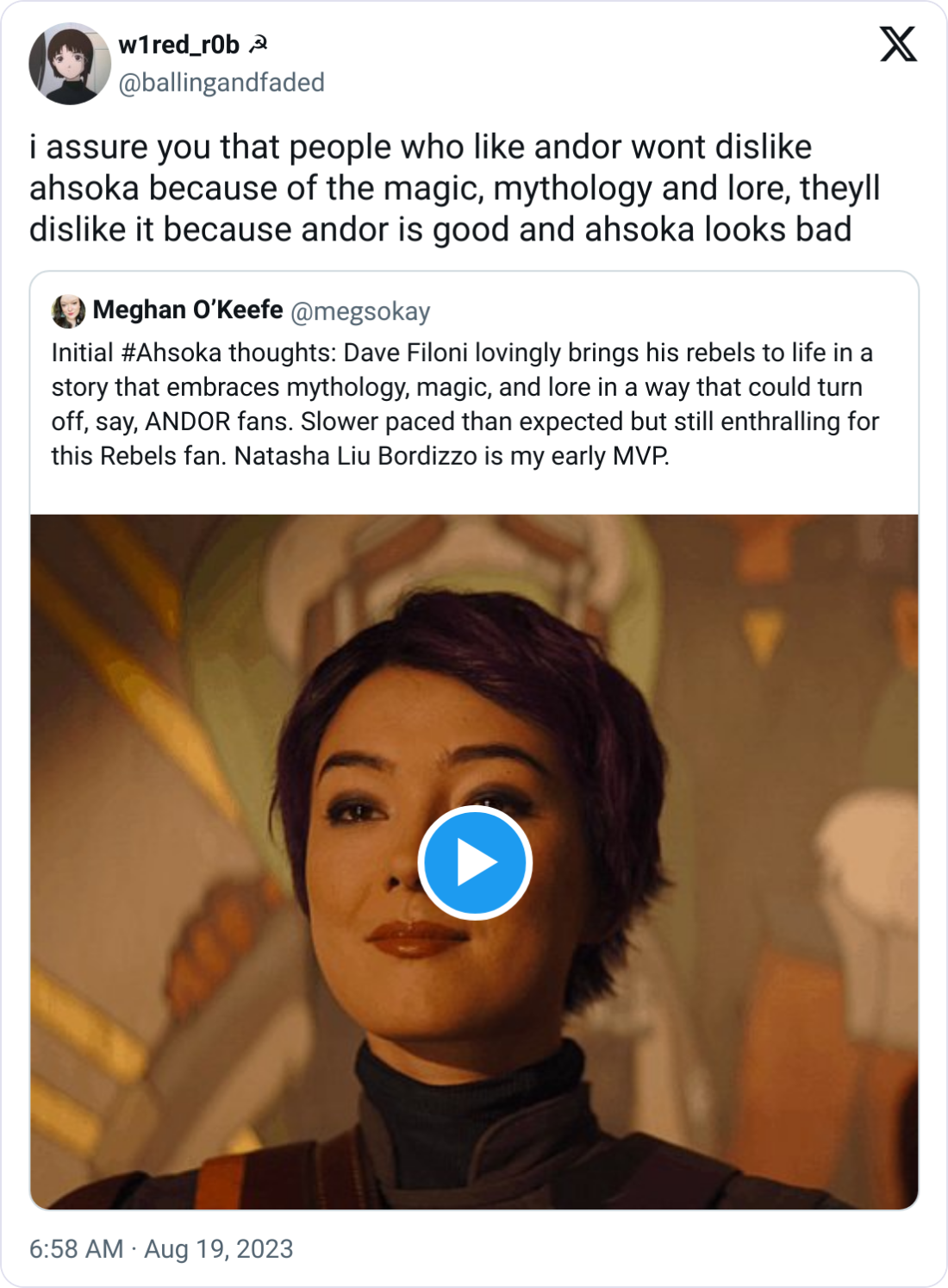Viewport: 948px width, 1288px height.
Task: Open Meghan O'Keefe's name link
Action: (x=188, y=310)
